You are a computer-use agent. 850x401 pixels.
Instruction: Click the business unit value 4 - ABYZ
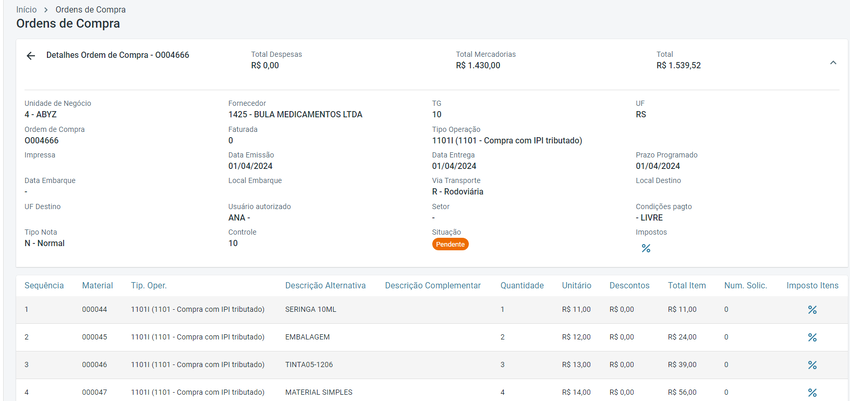[41, 114]
